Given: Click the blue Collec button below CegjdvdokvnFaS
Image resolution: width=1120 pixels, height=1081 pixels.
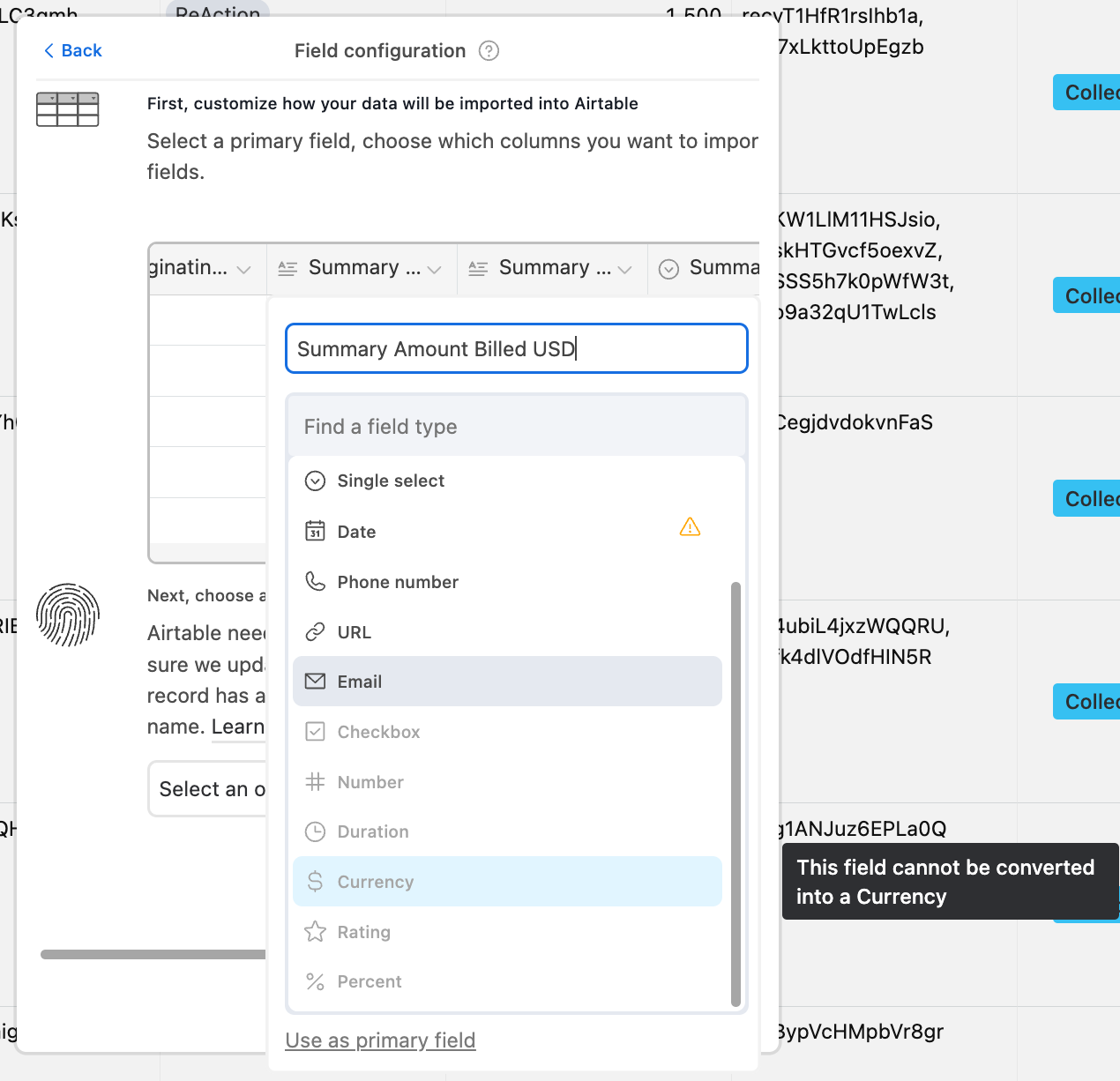Looking at the screenshot, I should [x=1086, y=499].
